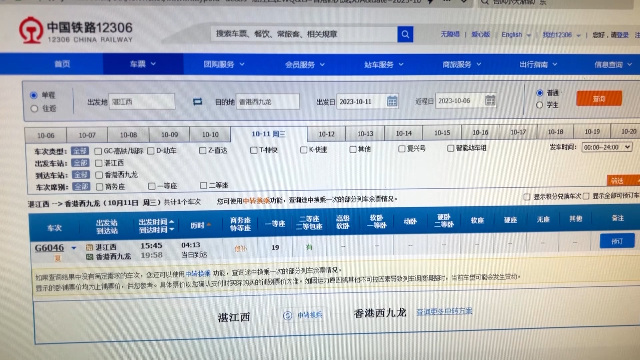The height and width of the screenshot is (360, 640).
Task: Click first-class seat count 19 cell
Action: [x=275, y=247]
